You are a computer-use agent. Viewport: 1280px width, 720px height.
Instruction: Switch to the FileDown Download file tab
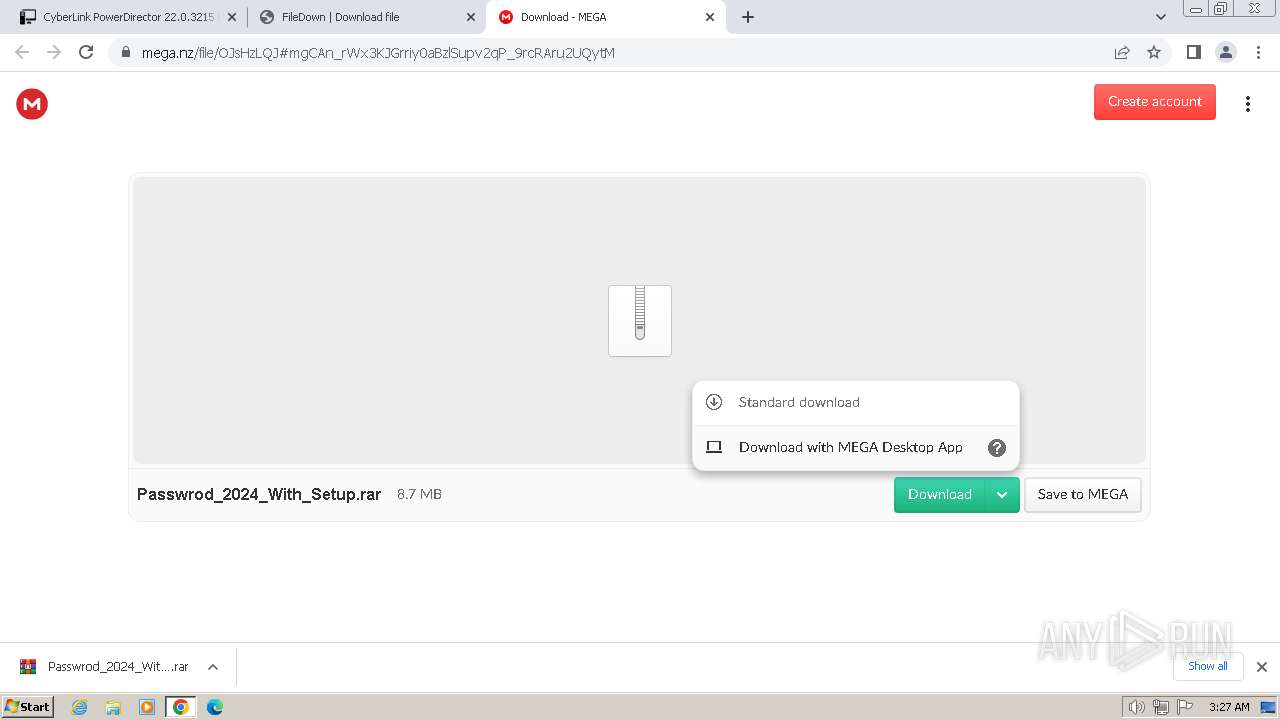(366, 17)
